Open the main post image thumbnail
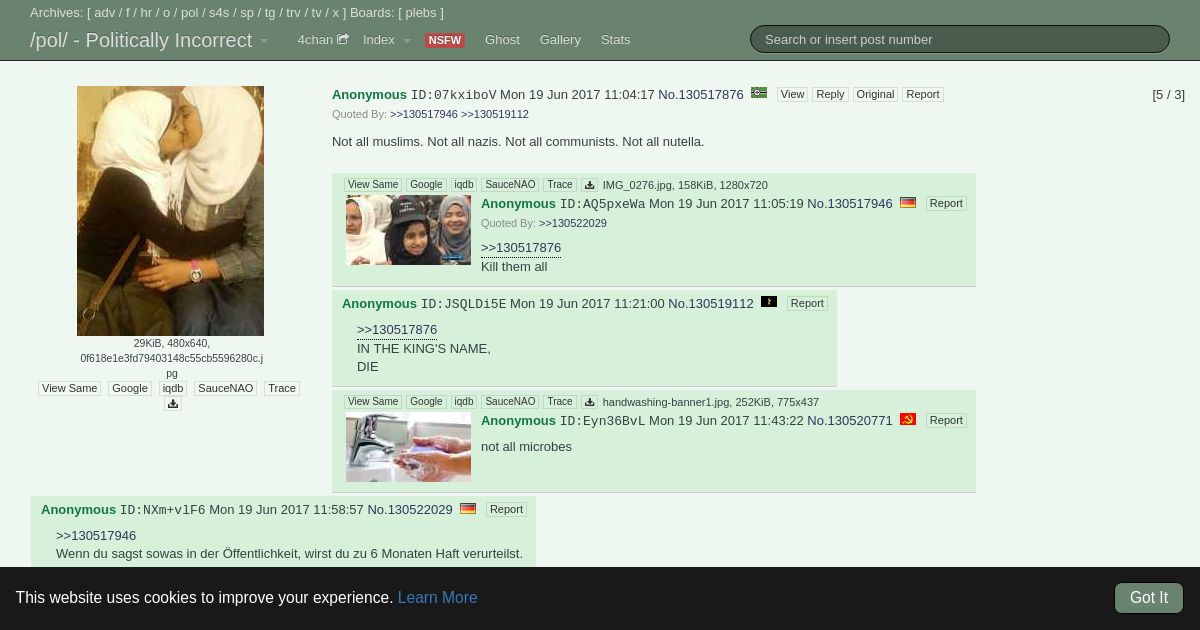 170,211
